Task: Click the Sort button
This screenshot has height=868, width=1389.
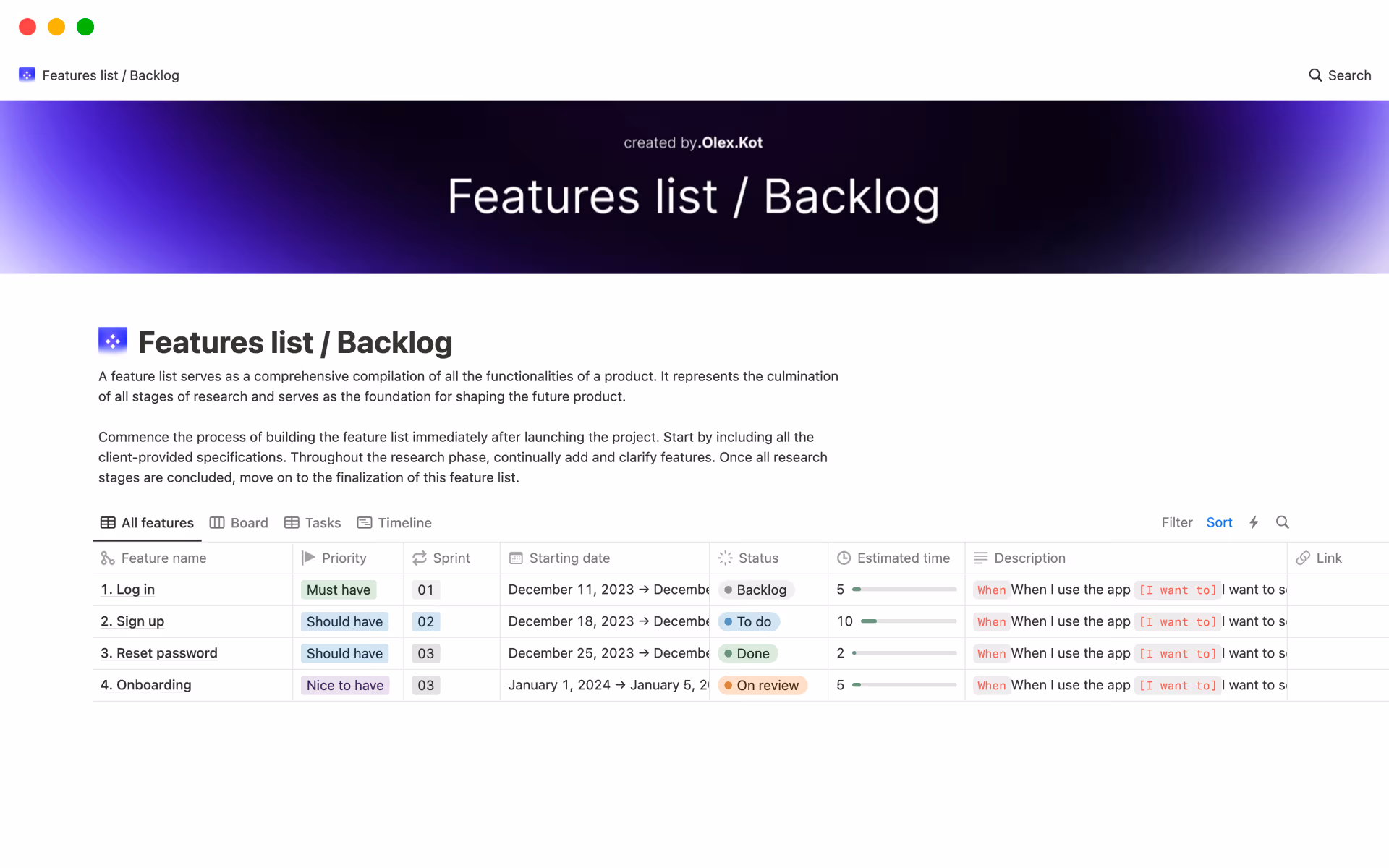Action: [x=1219, y=522]
